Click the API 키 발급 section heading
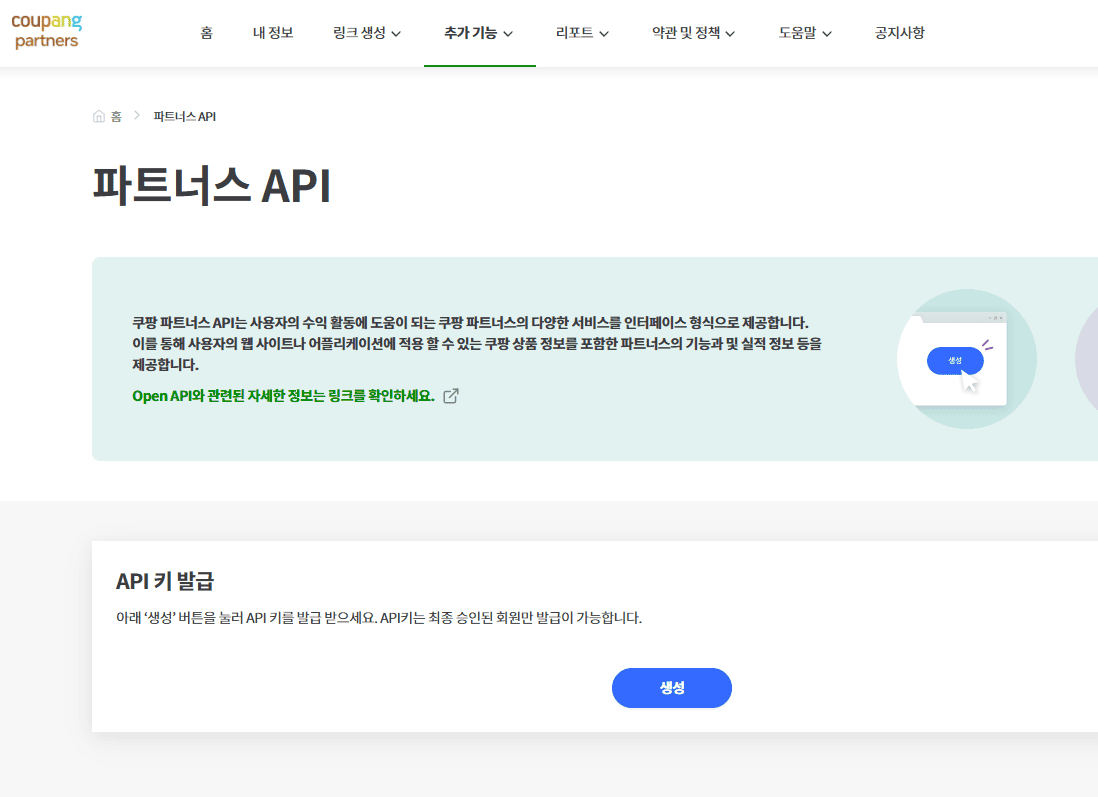The height and width of the screenshot is (797, 1098). [x=165, y=581]
